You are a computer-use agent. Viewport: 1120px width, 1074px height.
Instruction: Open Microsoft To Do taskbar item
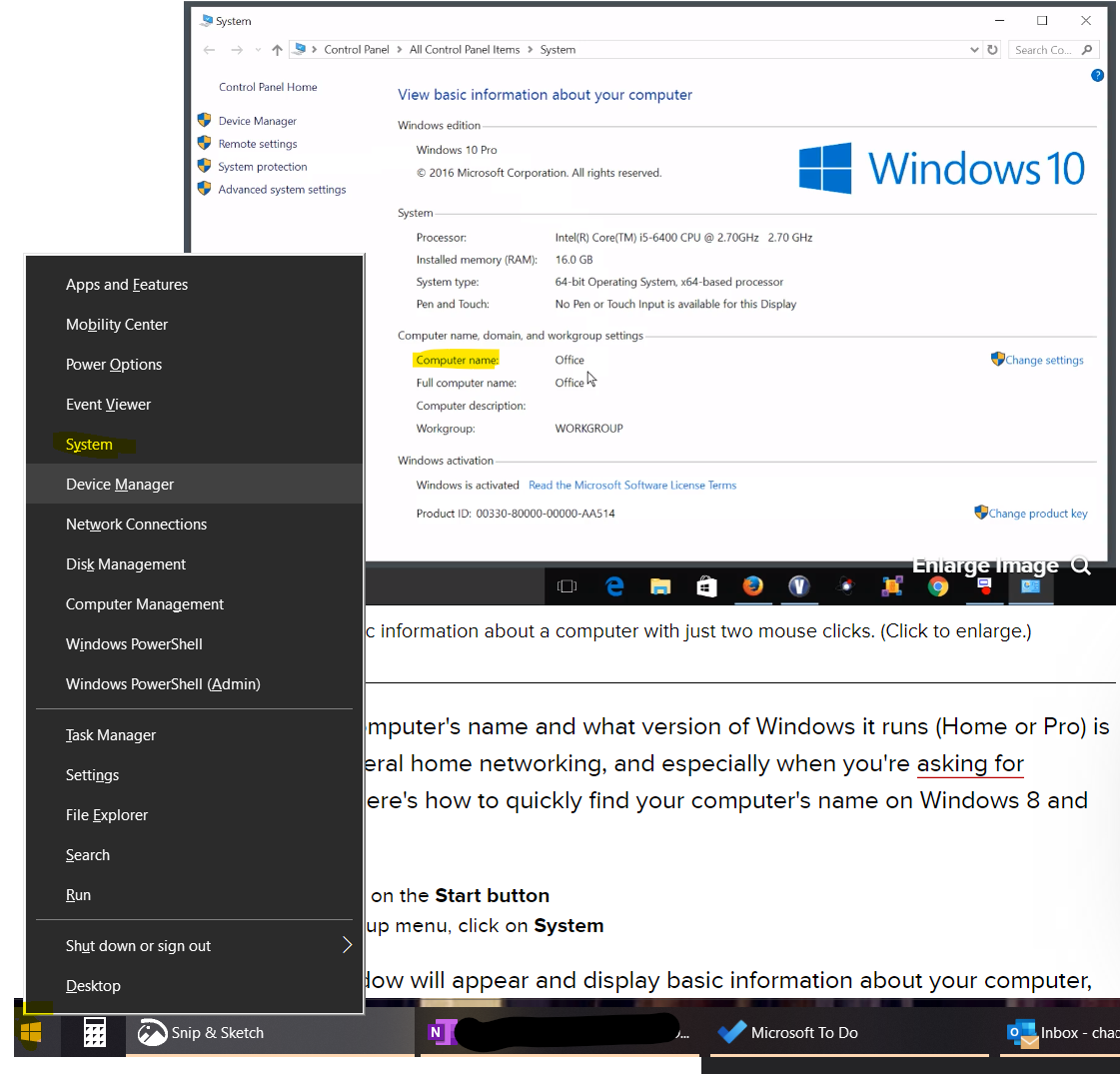coord(850,1033)
